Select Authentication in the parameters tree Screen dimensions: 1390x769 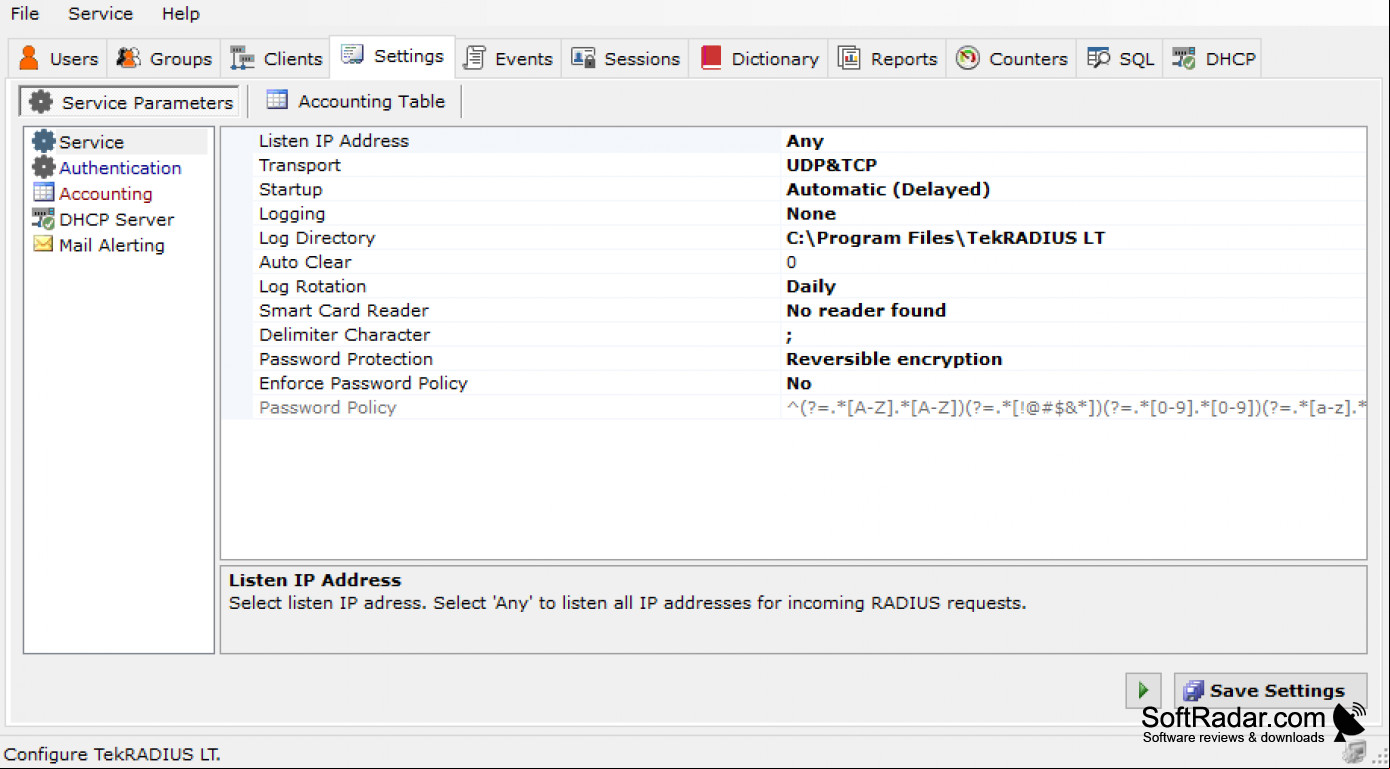click(120, 168)
